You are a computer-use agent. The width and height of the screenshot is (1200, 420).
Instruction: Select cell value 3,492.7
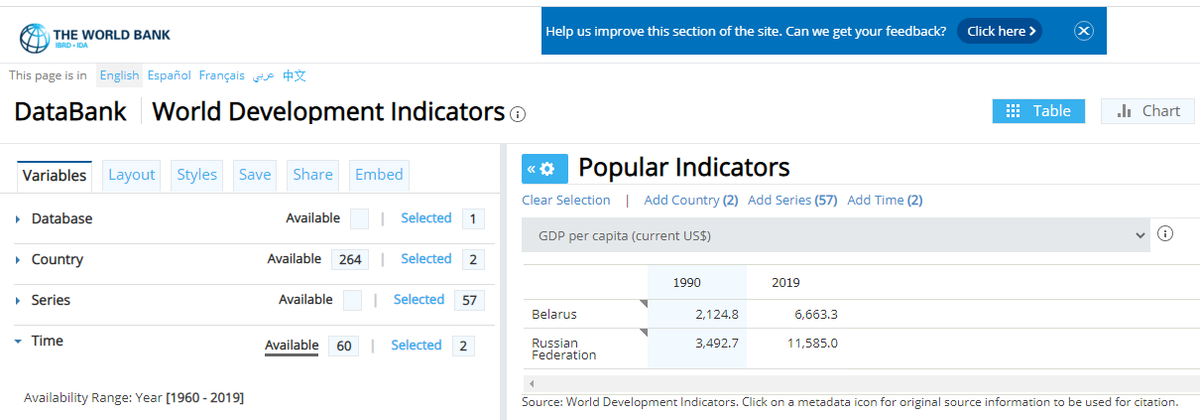click(x=717, y=344)
